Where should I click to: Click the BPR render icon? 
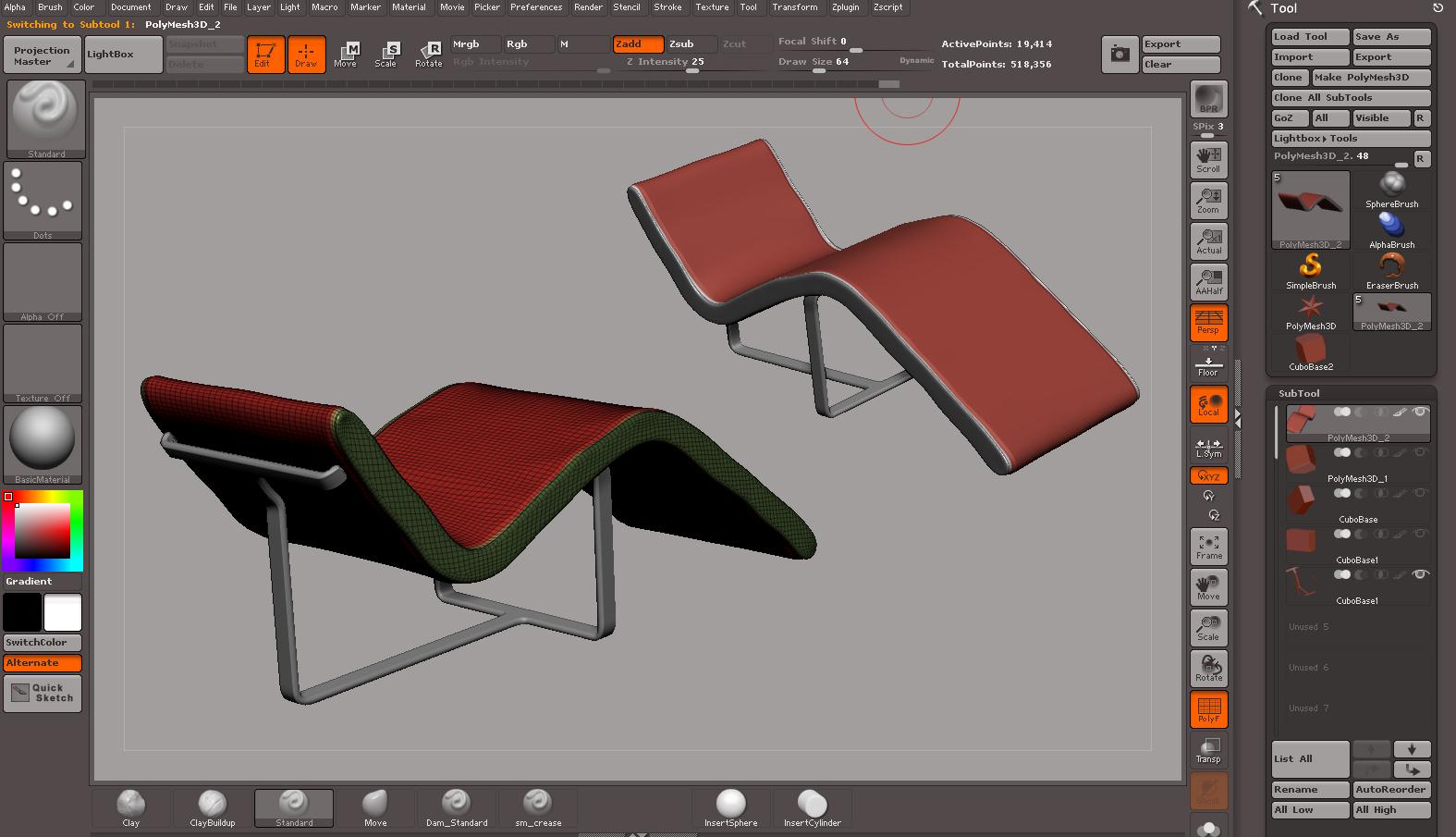tap(1208, 98)
